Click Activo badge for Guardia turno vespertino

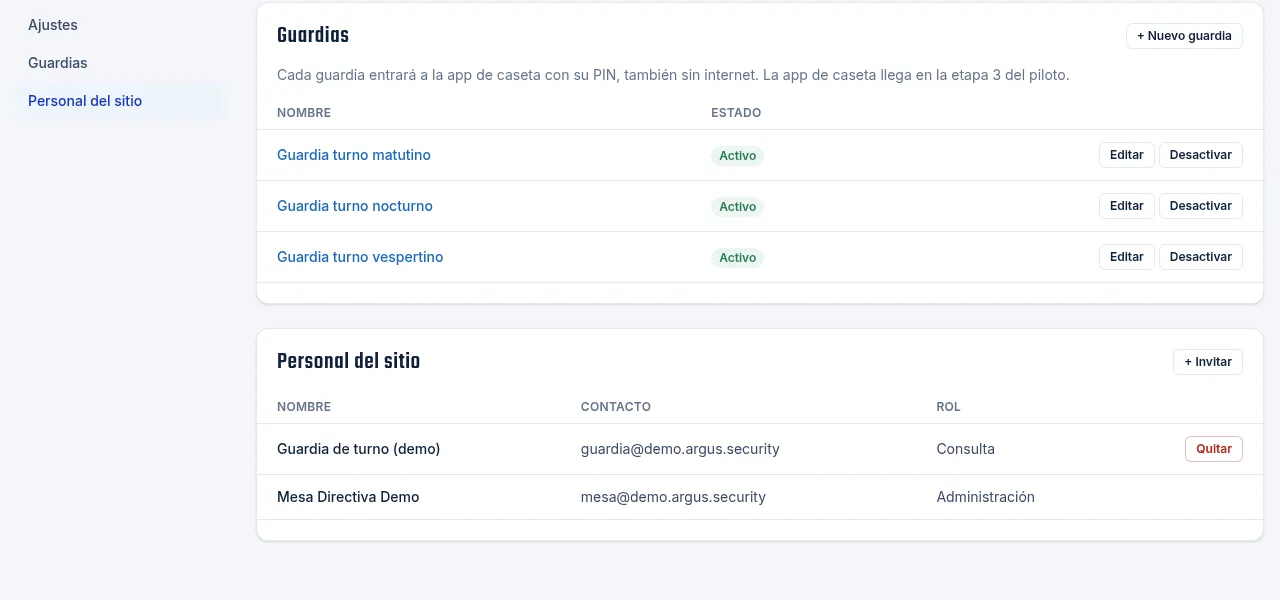coord(738,258)
